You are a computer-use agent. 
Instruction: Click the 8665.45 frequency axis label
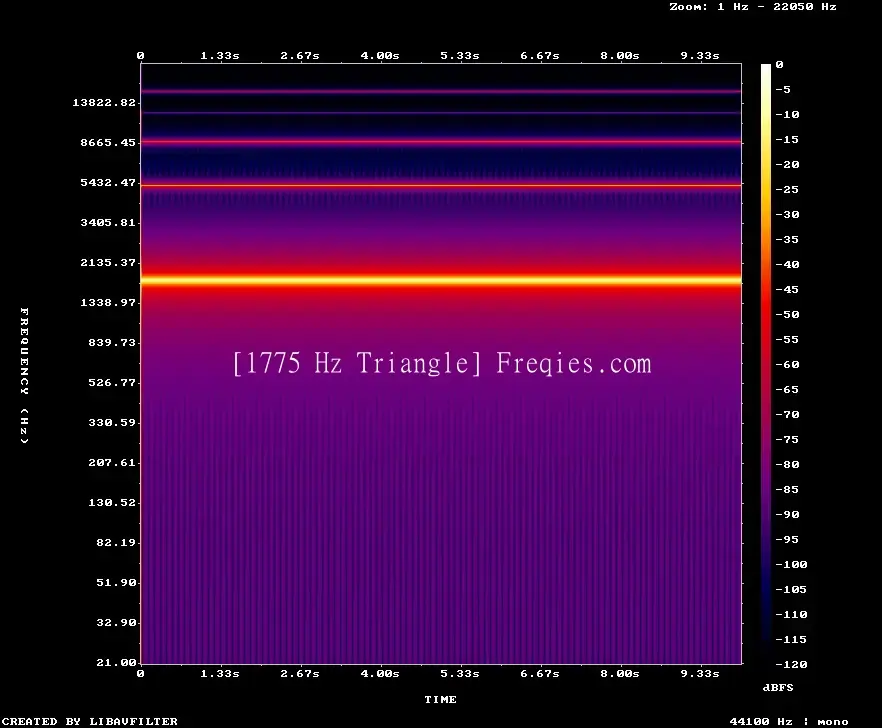108,142
